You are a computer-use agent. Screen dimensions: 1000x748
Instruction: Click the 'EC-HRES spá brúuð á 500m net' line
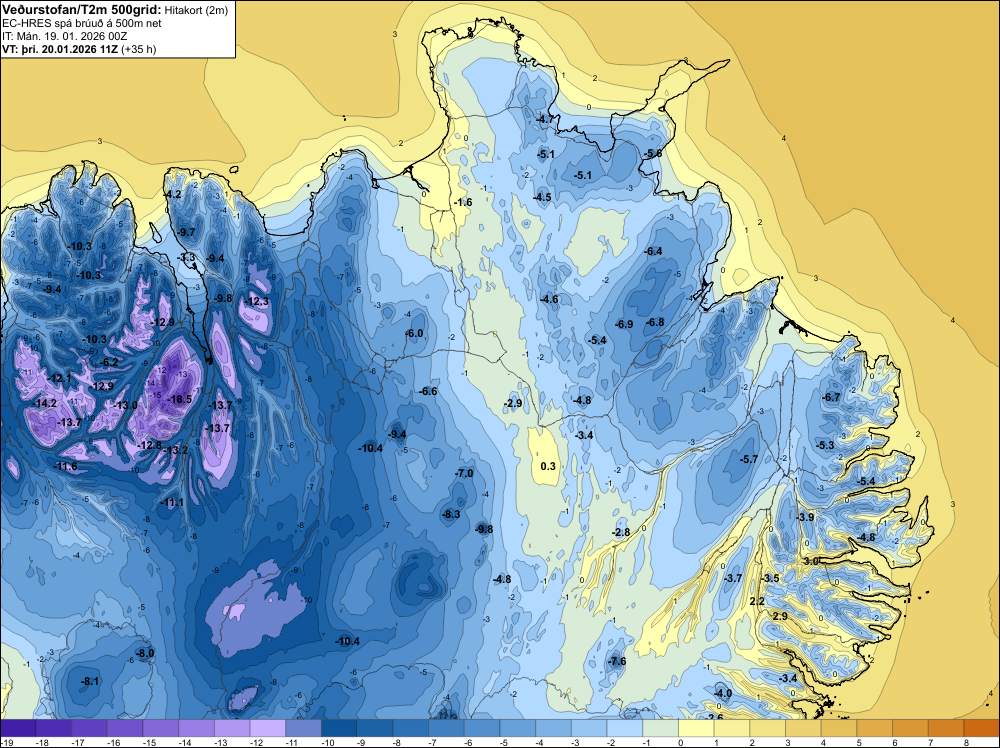(82, 23)
